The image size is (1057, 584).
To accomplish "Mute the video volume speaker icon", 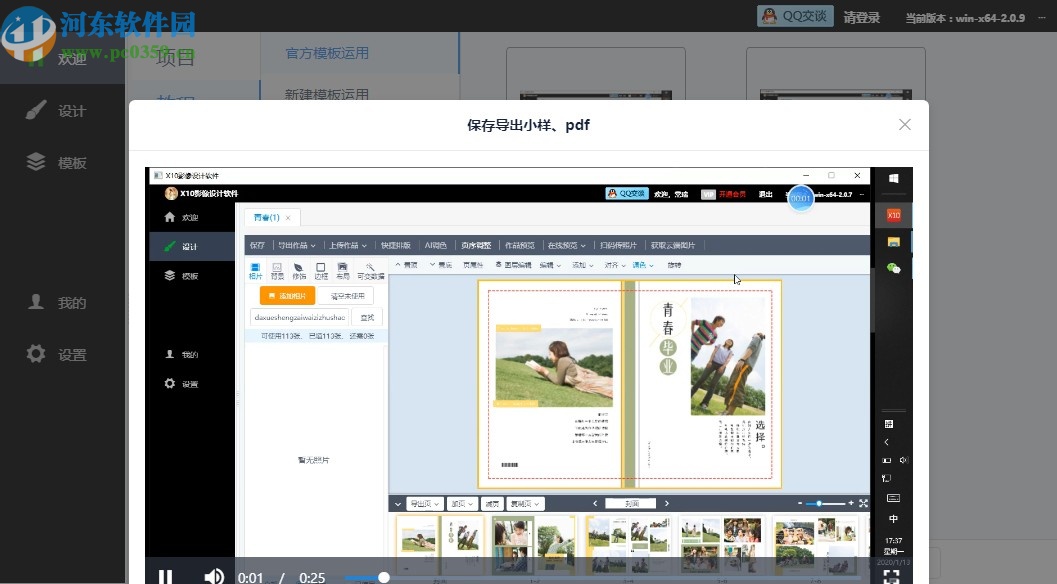I will 213,576.
